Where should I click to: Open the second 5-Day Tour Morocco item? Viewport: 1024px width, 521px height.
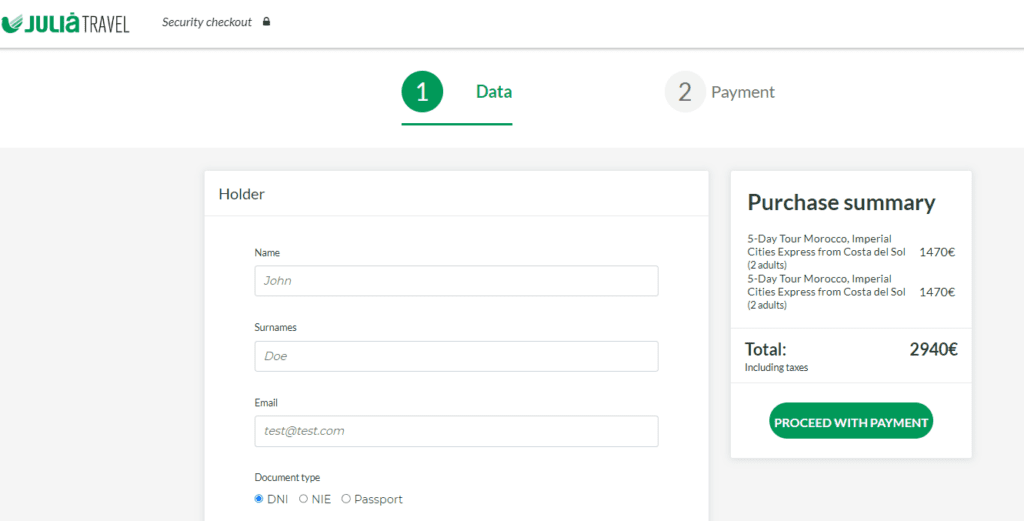(826, 292)
